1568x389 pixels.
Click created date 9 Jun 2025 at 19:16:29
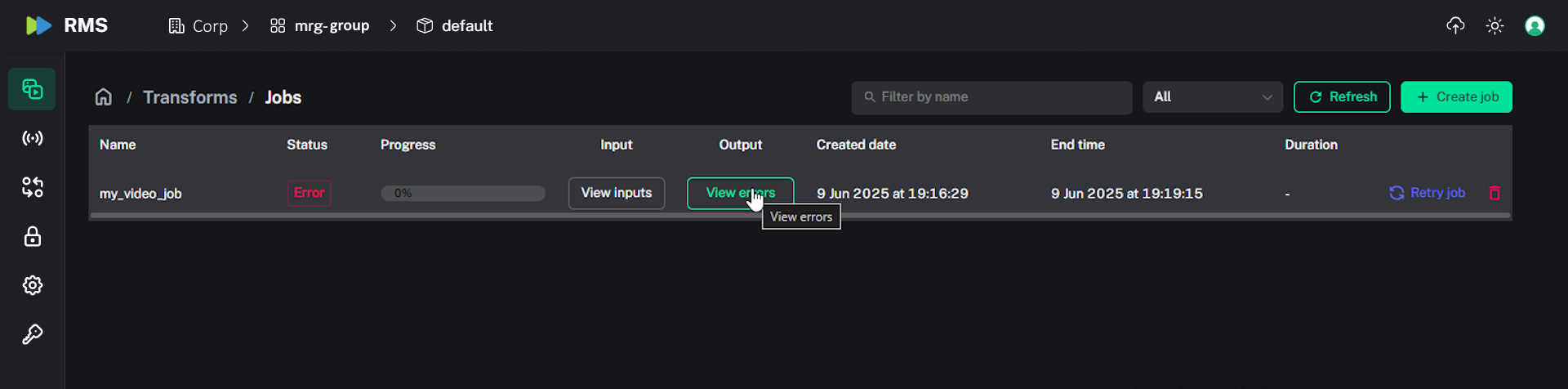(x=893, y=194)
